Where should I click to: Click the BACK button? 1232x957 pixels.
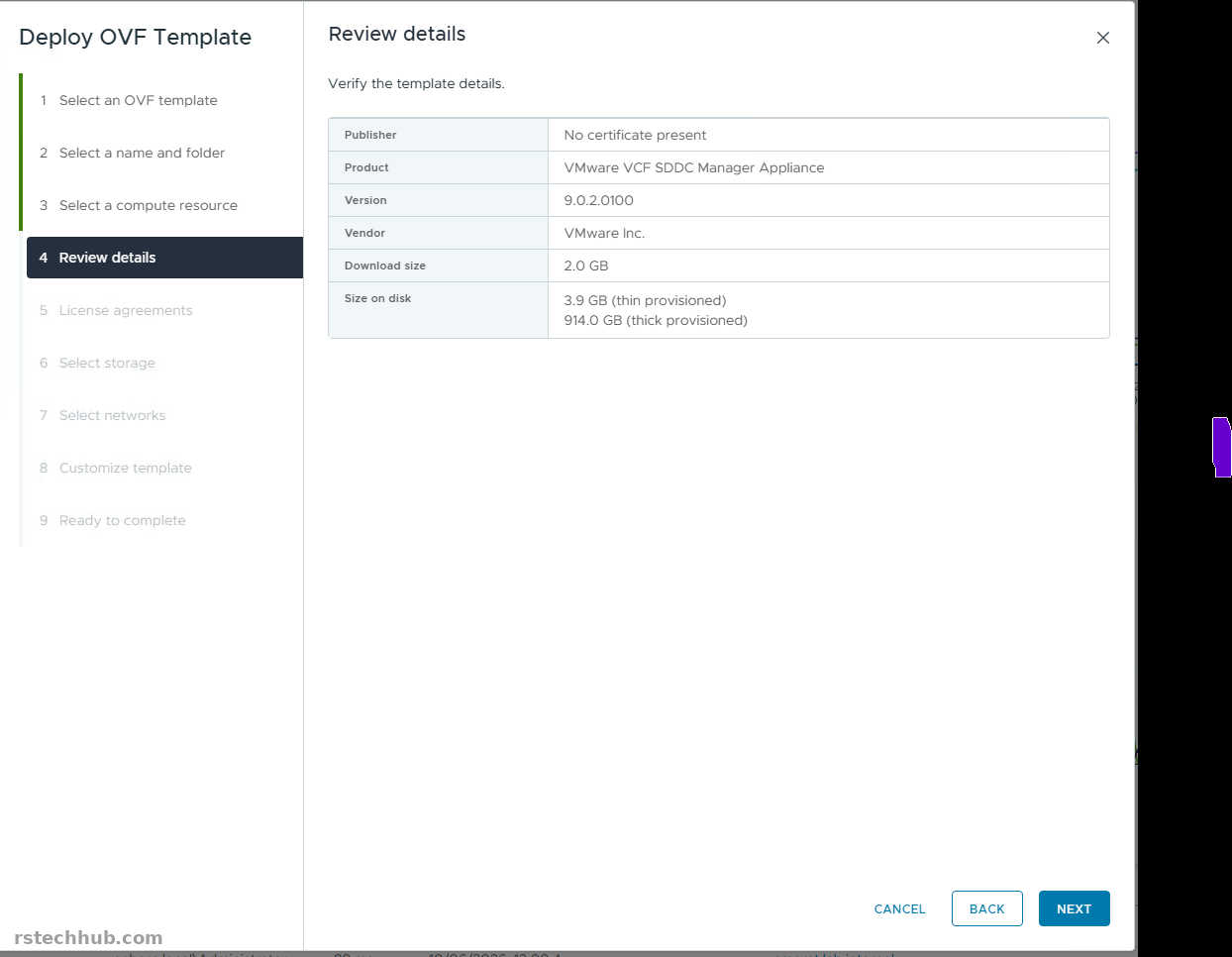pos(986,908)
